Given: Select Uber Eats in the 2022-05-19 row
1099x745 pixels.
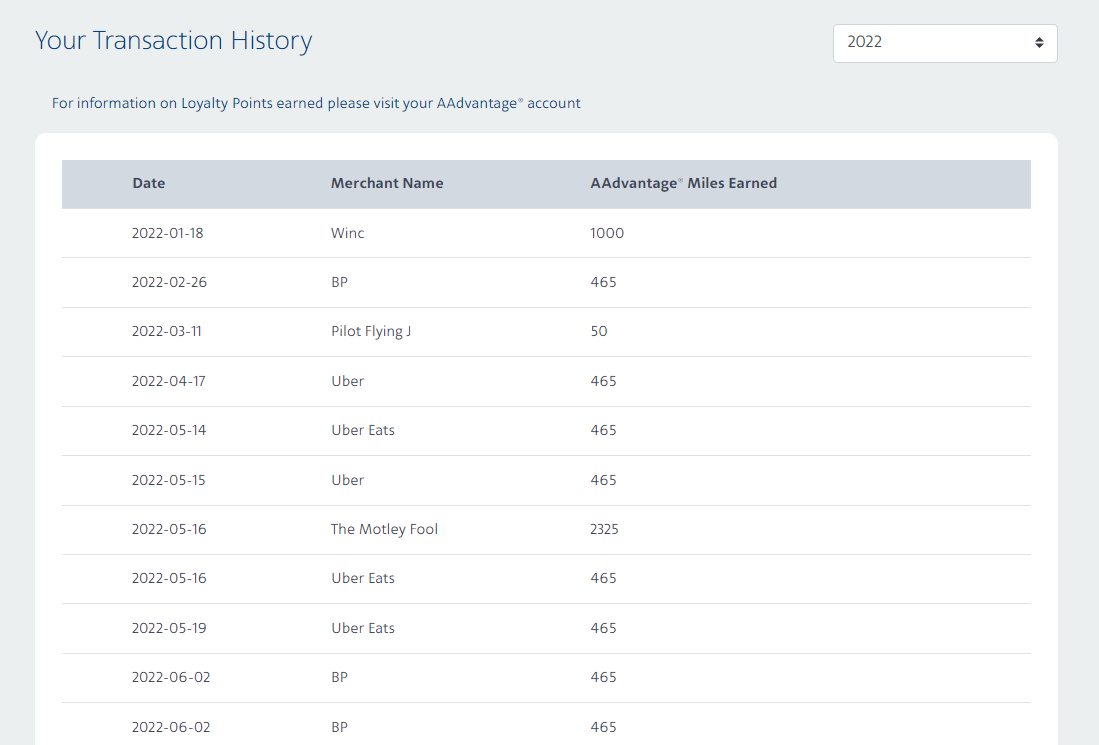Looking at the screenshot, I should click(x=363, y=628).
